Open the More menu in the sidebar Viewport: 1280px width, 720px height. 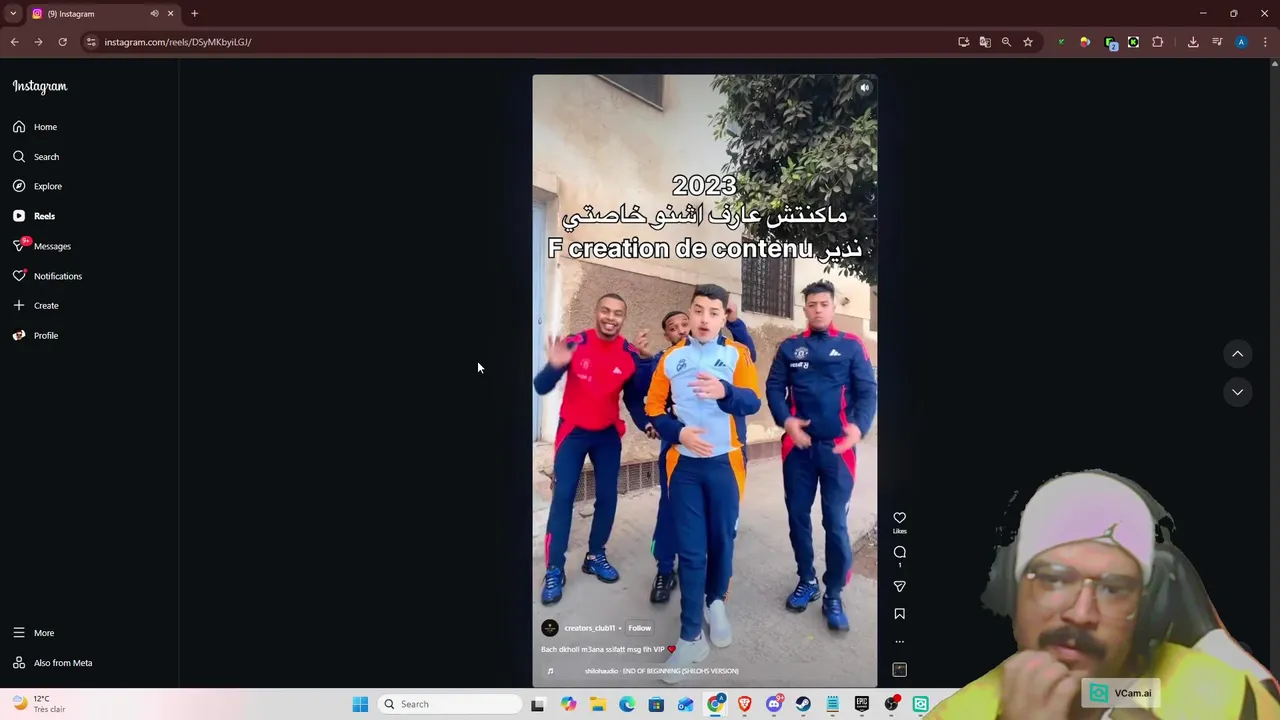click(33, 633)
